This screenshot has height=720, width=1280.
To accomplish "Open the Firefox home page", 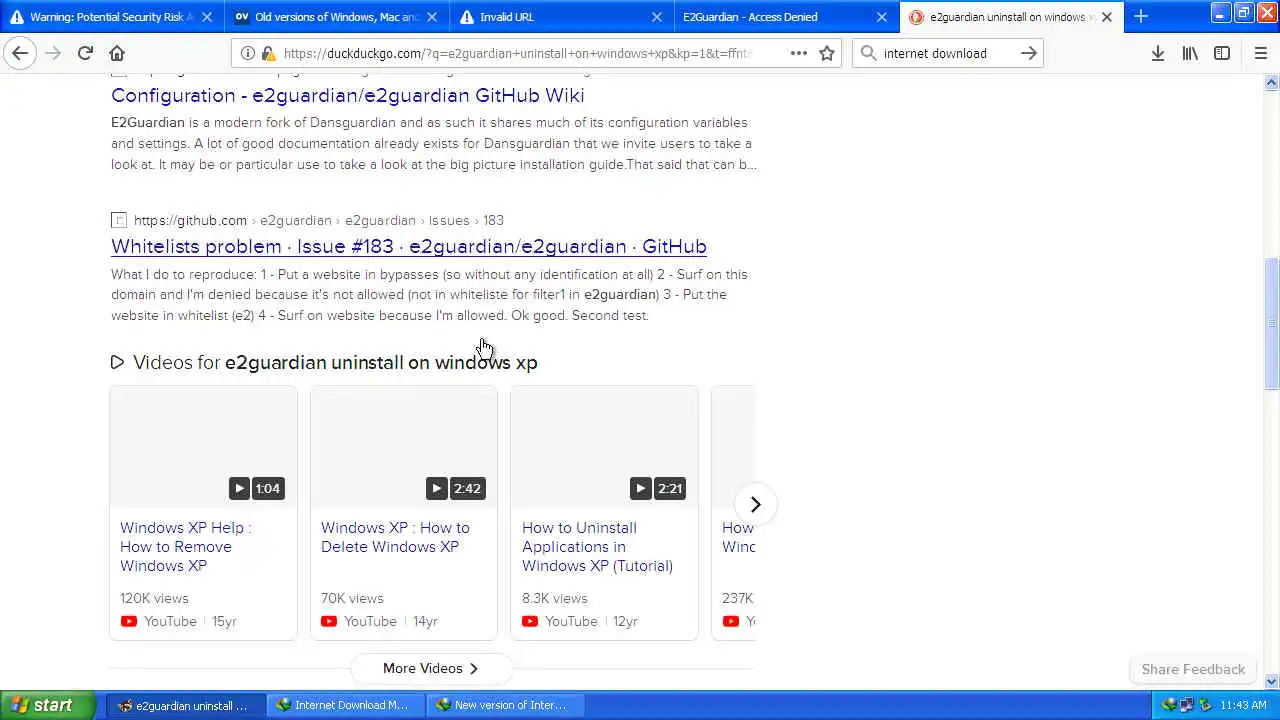I will [117, 53].
